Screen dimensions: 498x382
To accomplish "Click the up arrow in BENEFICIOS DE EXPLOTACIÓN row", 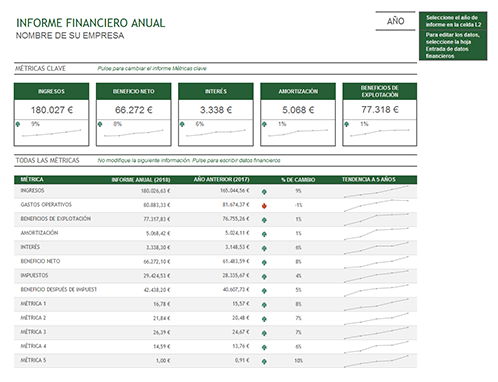I will [x=264, y=220].
